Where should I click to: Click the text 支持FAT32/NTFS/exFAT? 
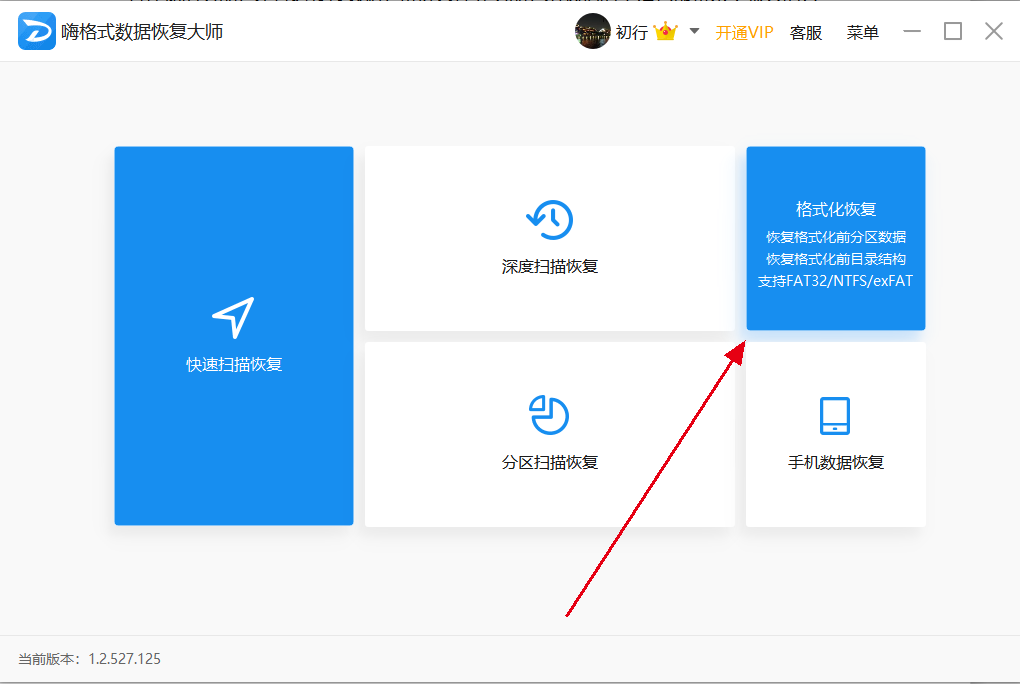(x=835, y=280)
